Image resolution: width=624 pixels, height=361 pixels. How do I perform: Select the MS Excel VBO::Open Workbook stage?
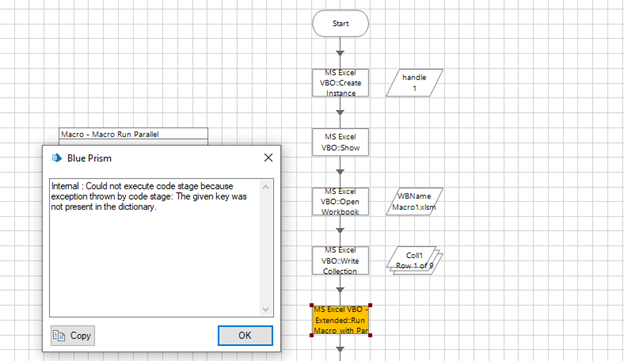pyautogui.click(x=340, y=201)
